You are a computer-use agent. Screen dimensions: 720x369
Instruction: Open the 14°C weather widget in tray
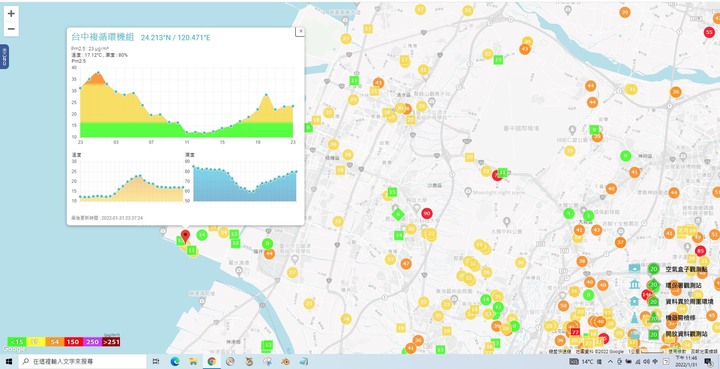[x=586, y=362]
